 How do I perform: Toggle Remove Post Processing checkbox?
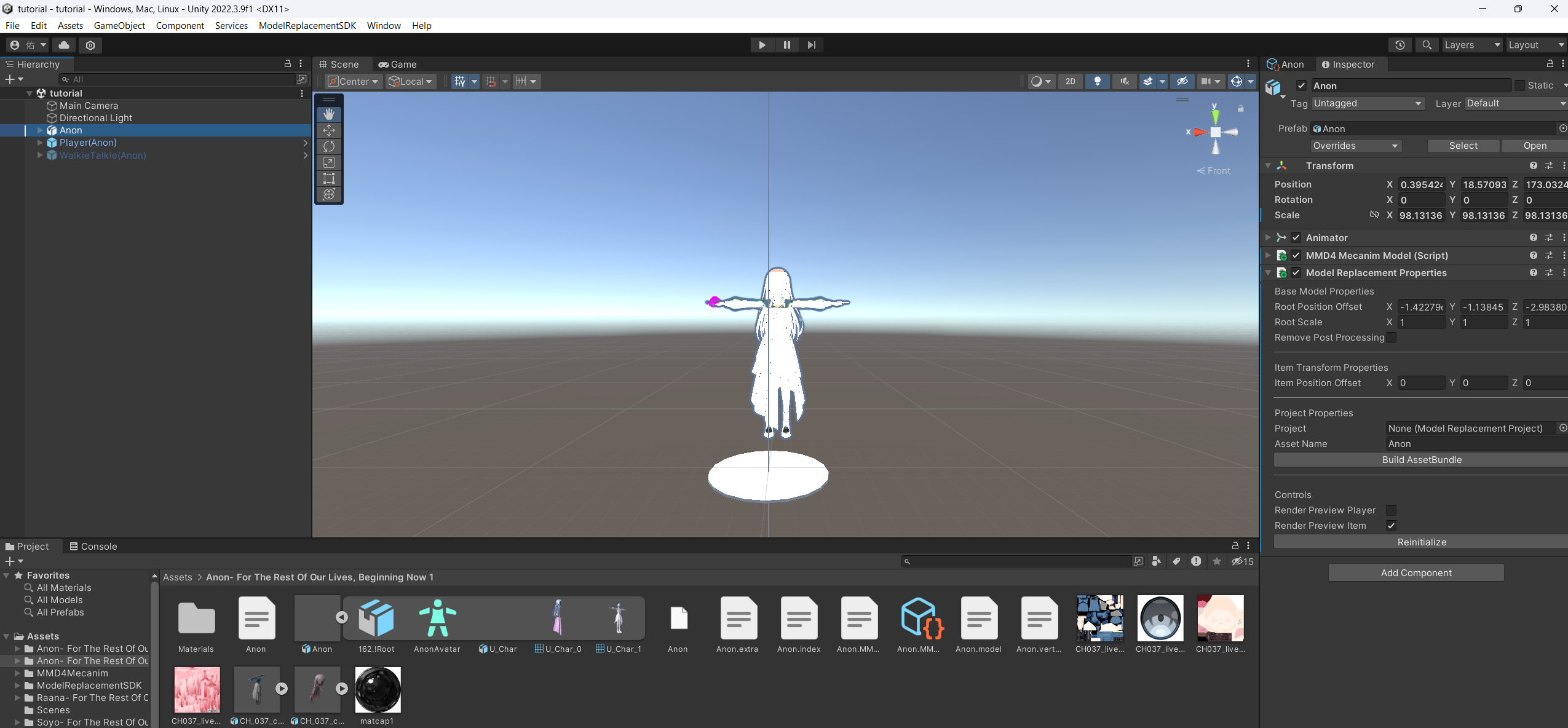1391,338
